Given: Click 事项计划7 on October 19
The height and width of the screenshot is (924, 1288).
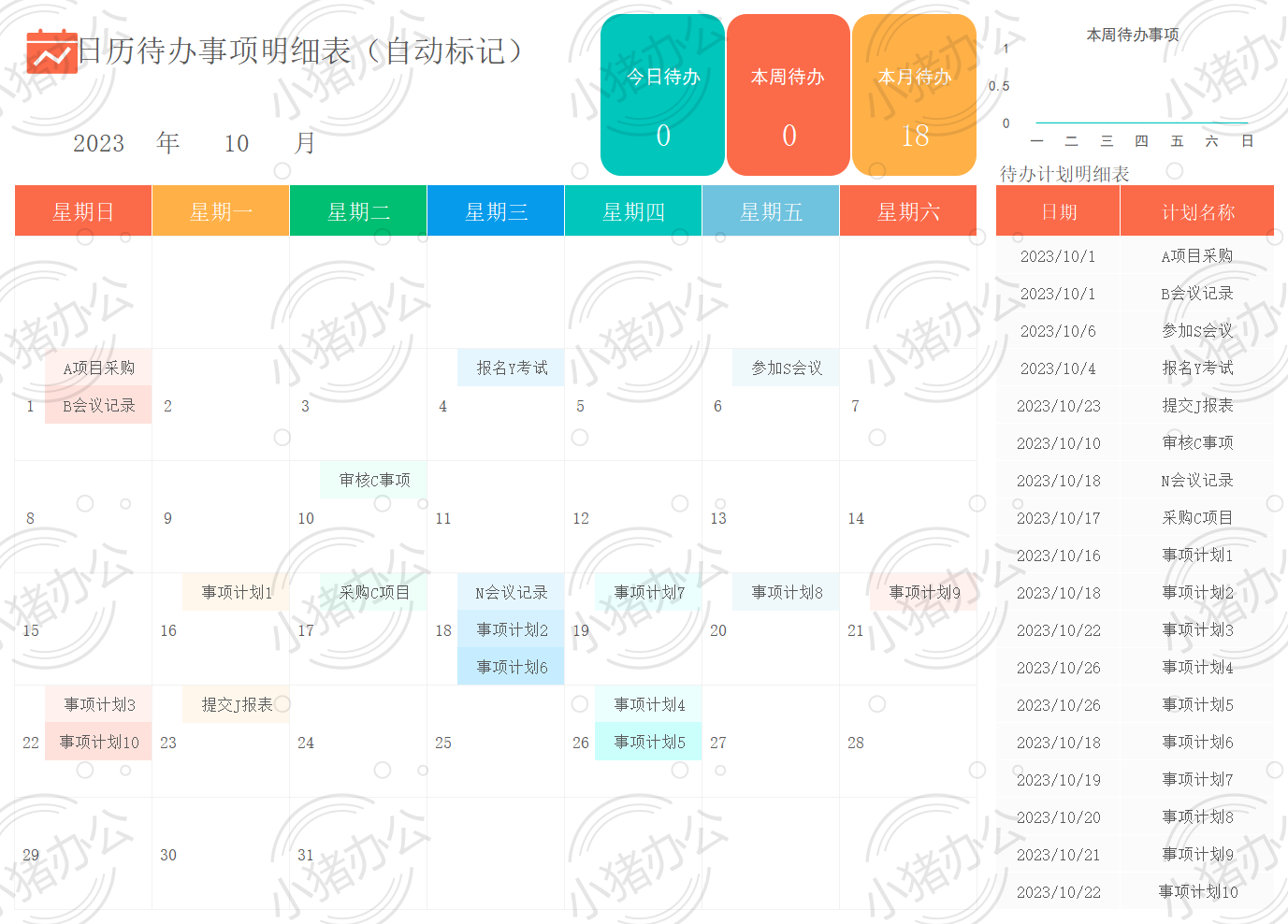Looking at the screenshot, I should (x=649, y=592).
